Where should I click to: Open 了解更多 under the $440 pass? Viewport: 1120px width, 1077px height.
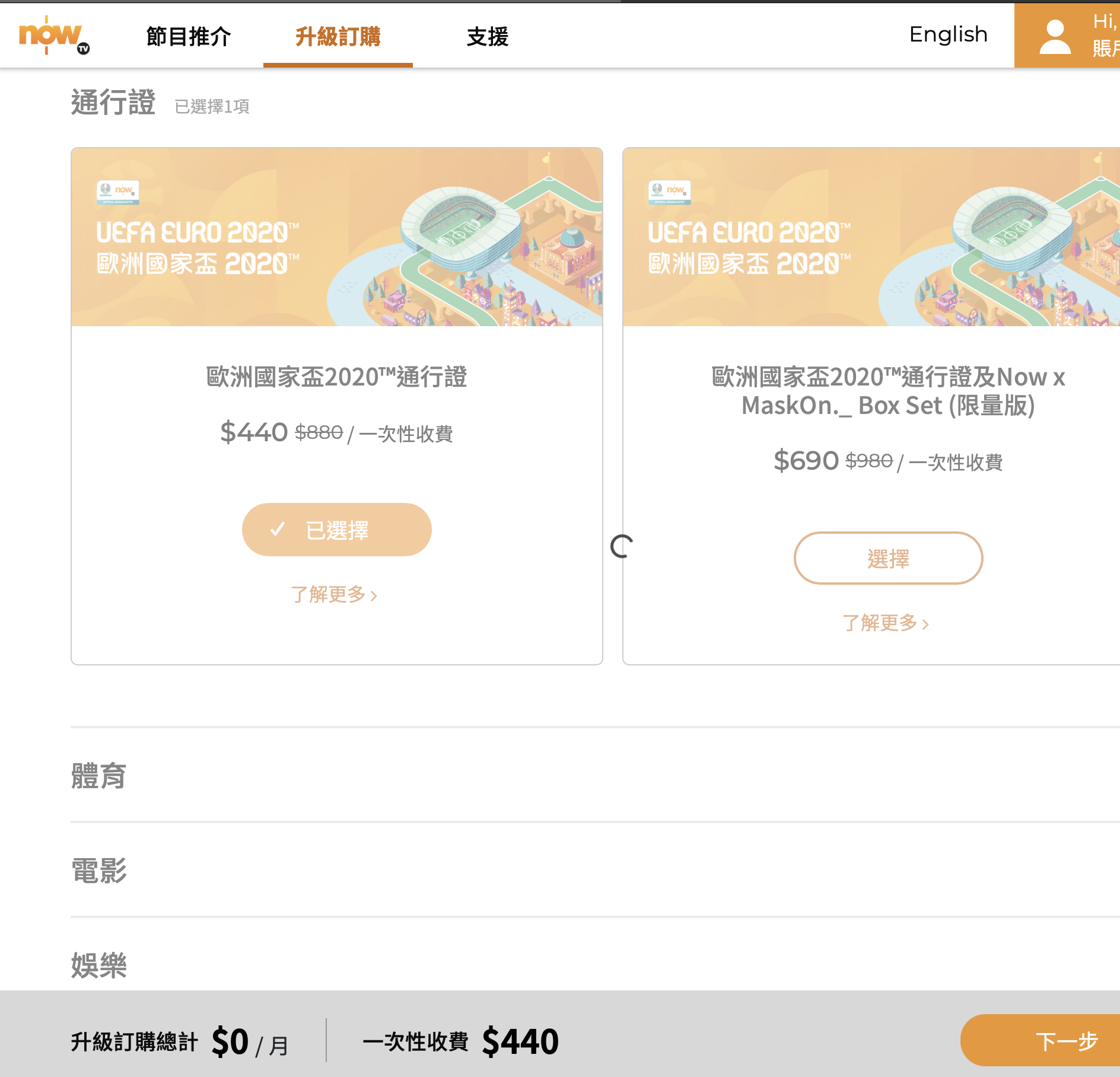tap(334, 594)
